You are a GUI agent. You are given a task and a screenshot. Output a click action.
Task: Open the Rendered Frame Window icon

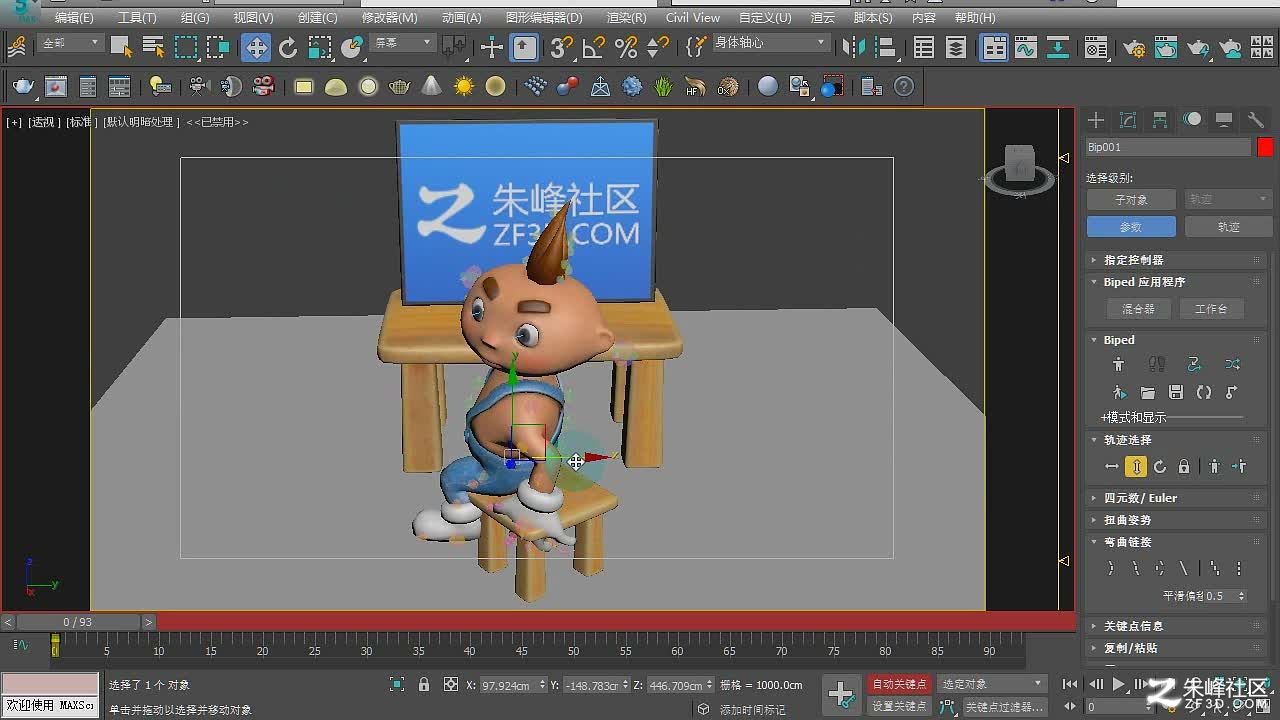pyautogui.click(x=1166, y=47)
